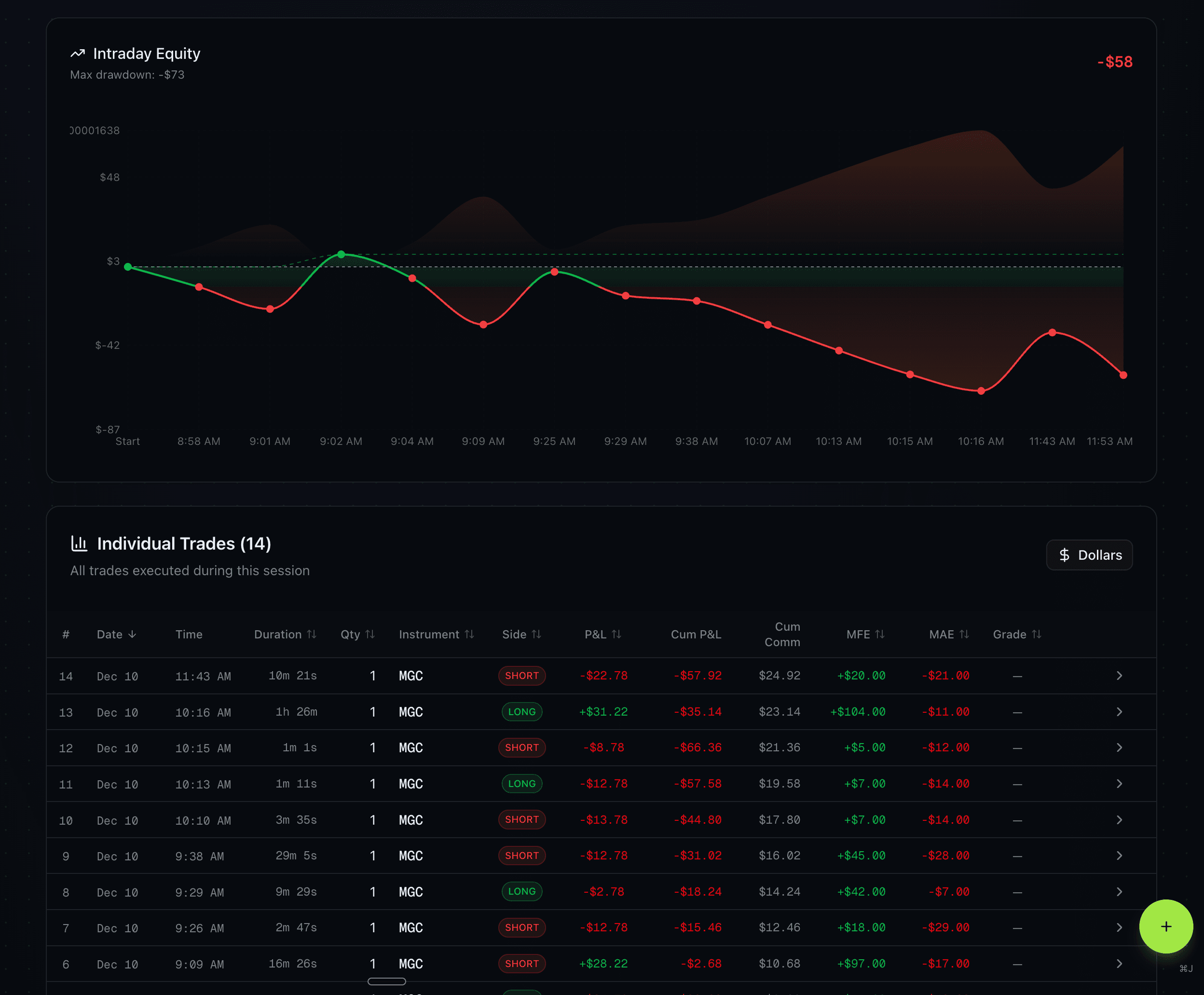This screenshot has width=1204, height=995.
Task: Toggle descending sort on the Date column
Action: pos(133,635)
